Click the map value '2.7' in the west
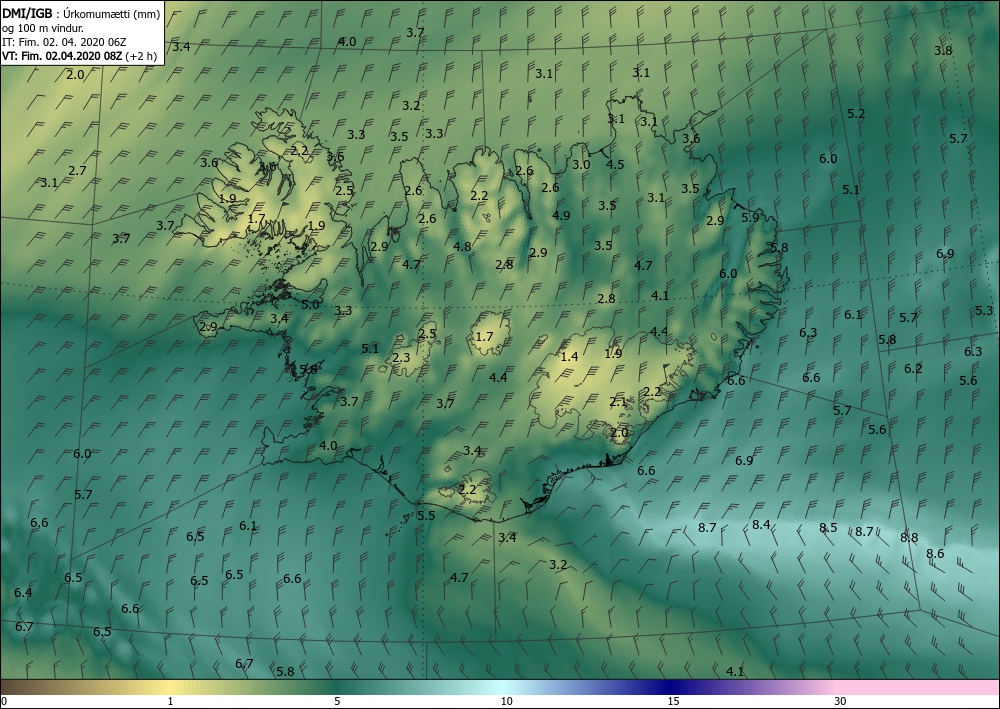1000x709 pixels. point(77,170)
